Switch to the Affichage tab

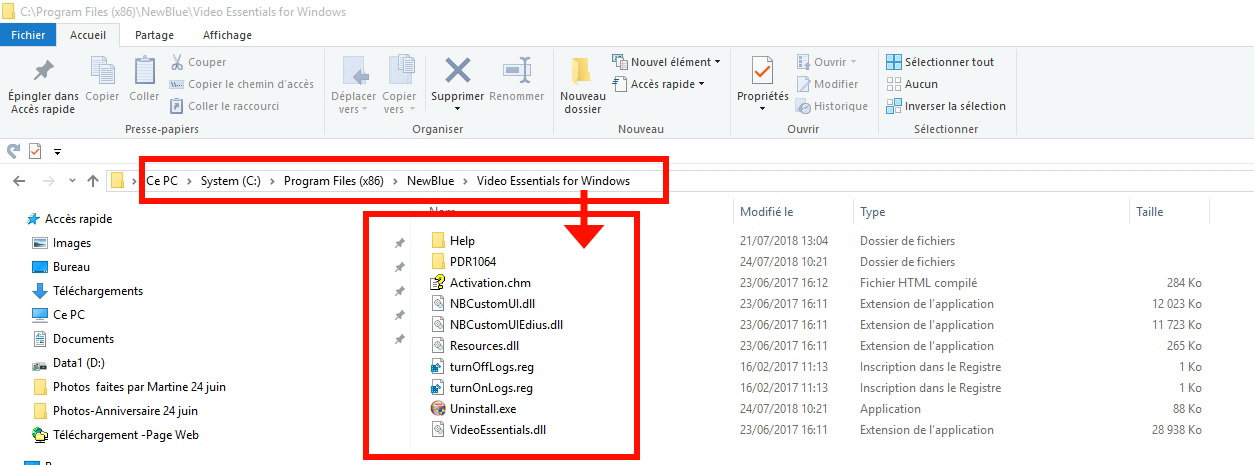coord(227,35)
